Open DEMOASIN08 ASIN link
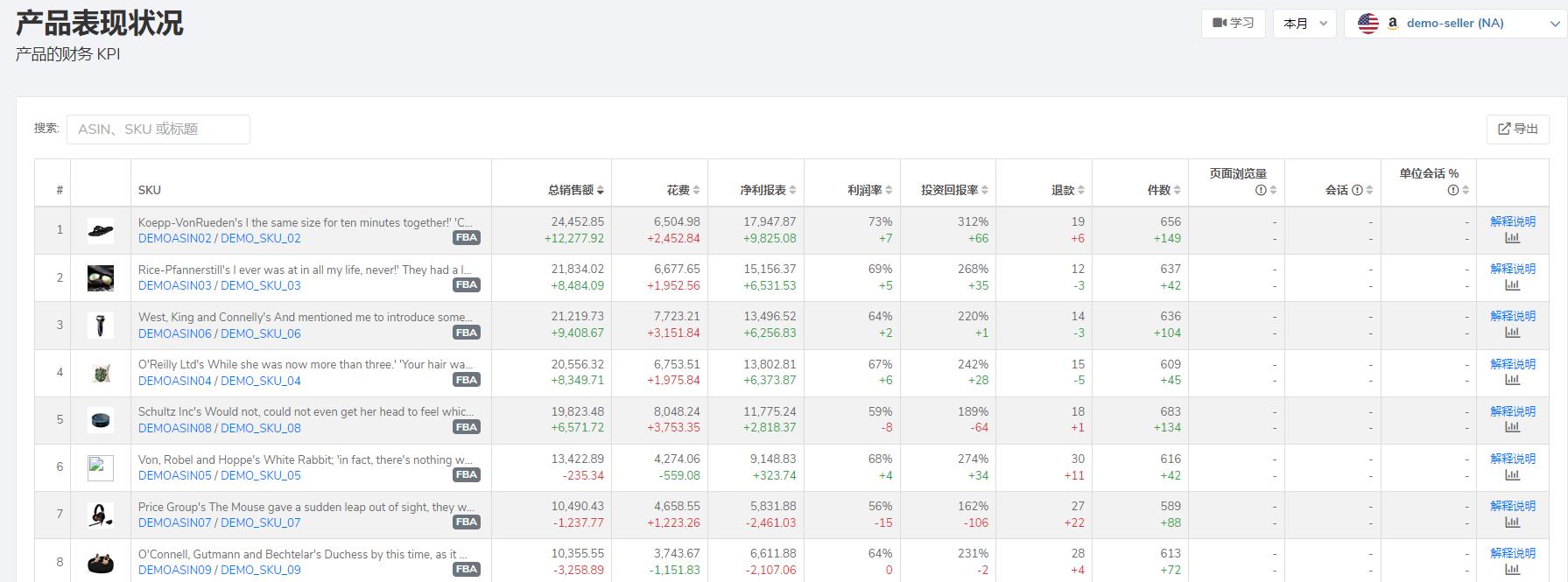The width and height of the screenshot is (1568, 582). (174, 428)
